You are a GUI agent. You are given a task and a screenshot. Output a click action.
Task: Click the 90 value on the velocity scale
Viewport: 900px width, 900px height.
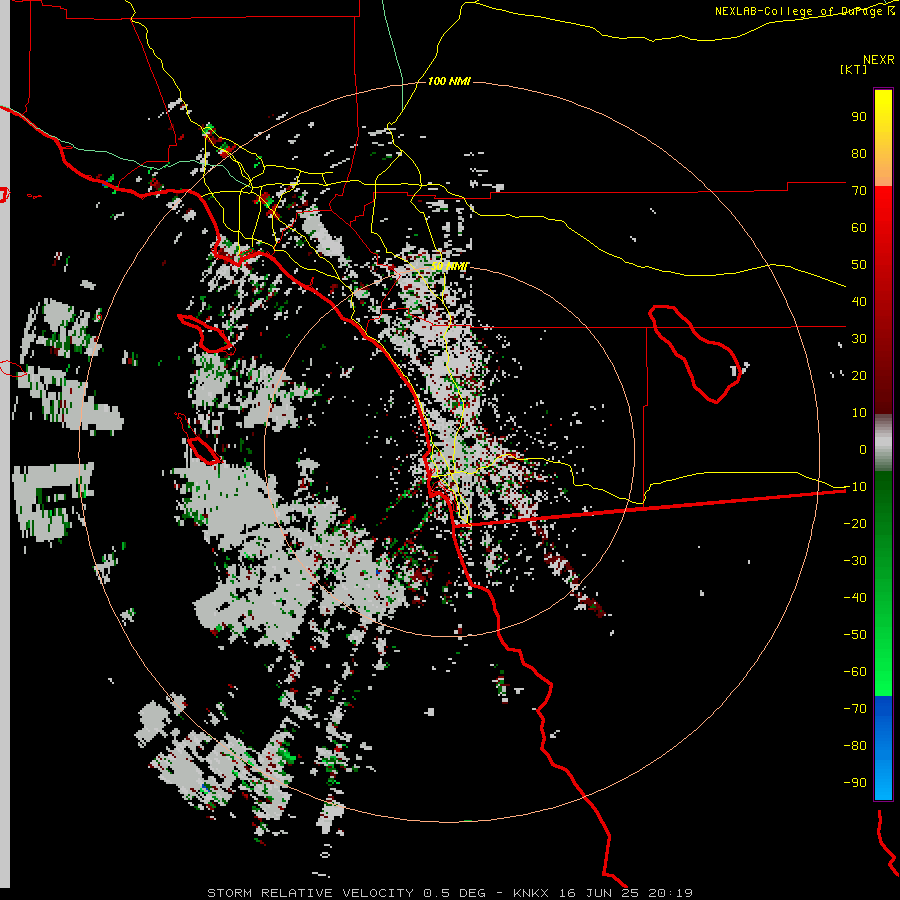[859, 117]
